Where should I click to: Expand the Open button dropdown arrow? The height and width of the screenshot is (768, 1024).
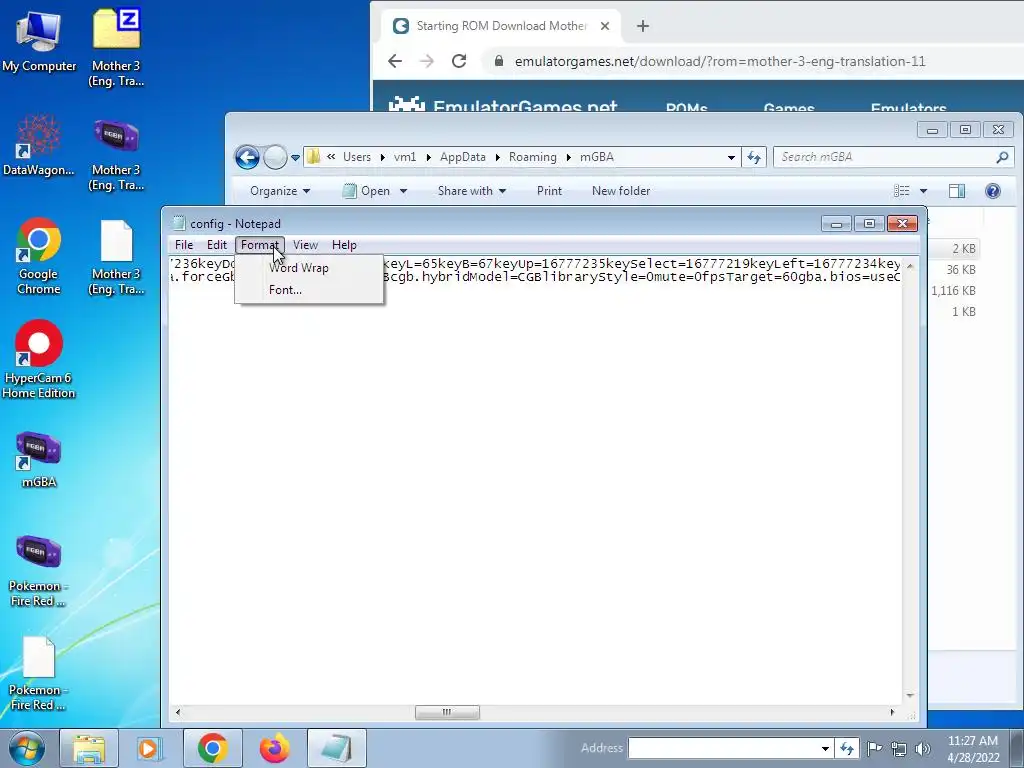coord(404,191)
